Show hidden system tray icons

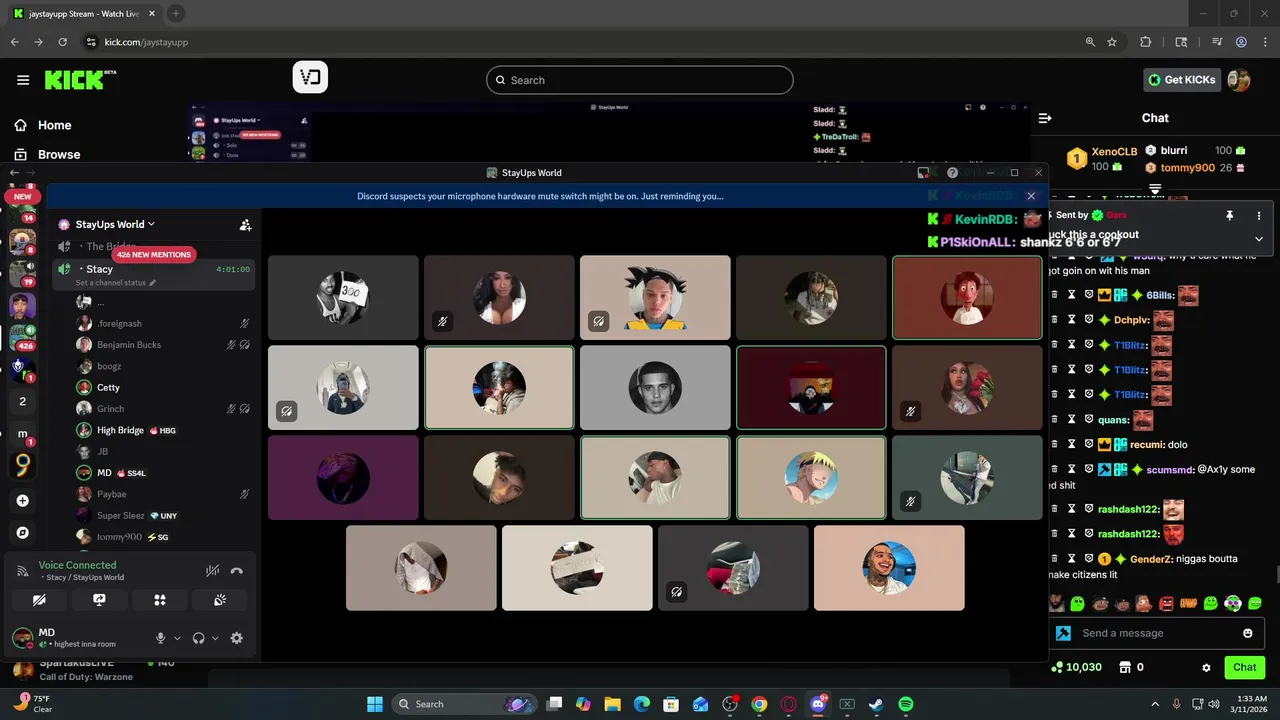coord(1155,704)
